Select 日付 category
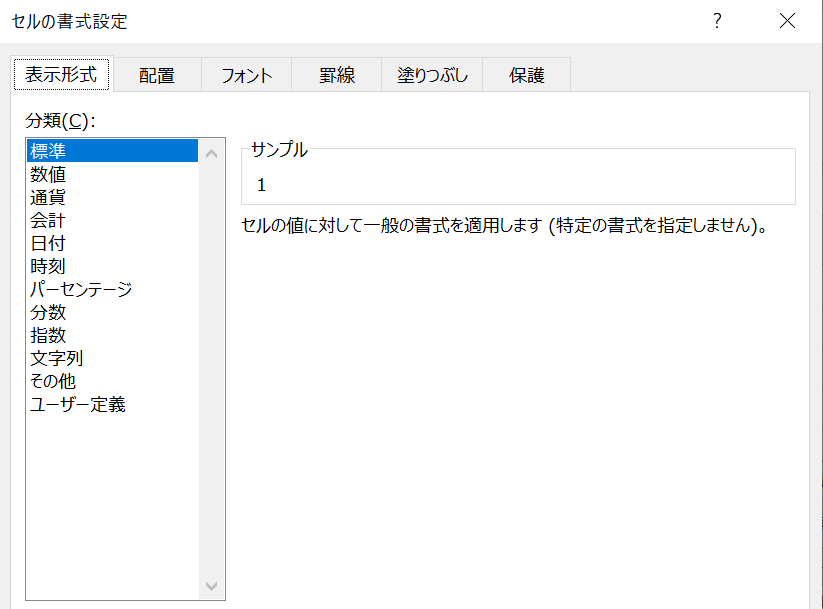Image resolution: width=823 pixels, height=609 pixels. [112, 243]
